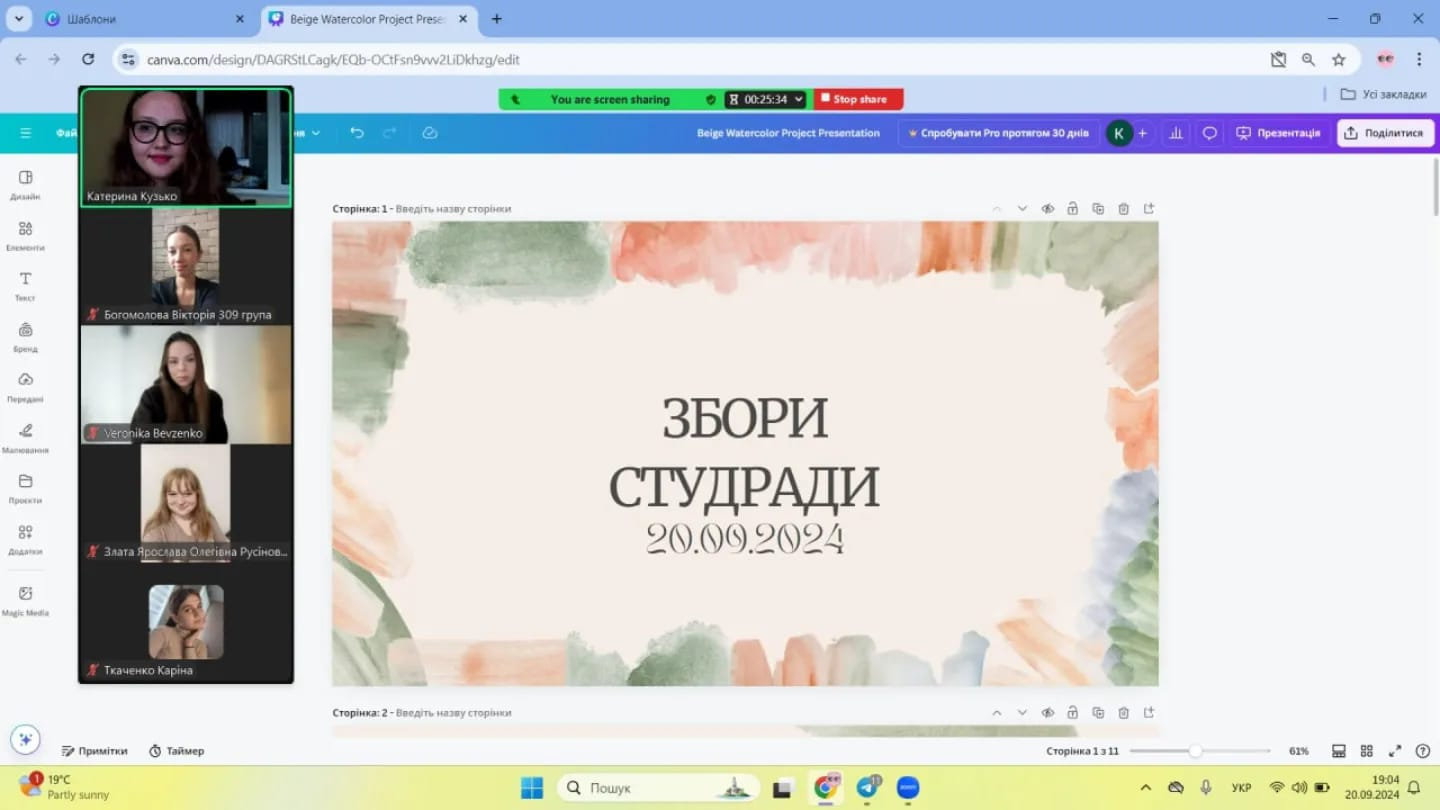Open a new browser tab
Viewport: 1440px width, 810px height.
click(x=497, y=19)
